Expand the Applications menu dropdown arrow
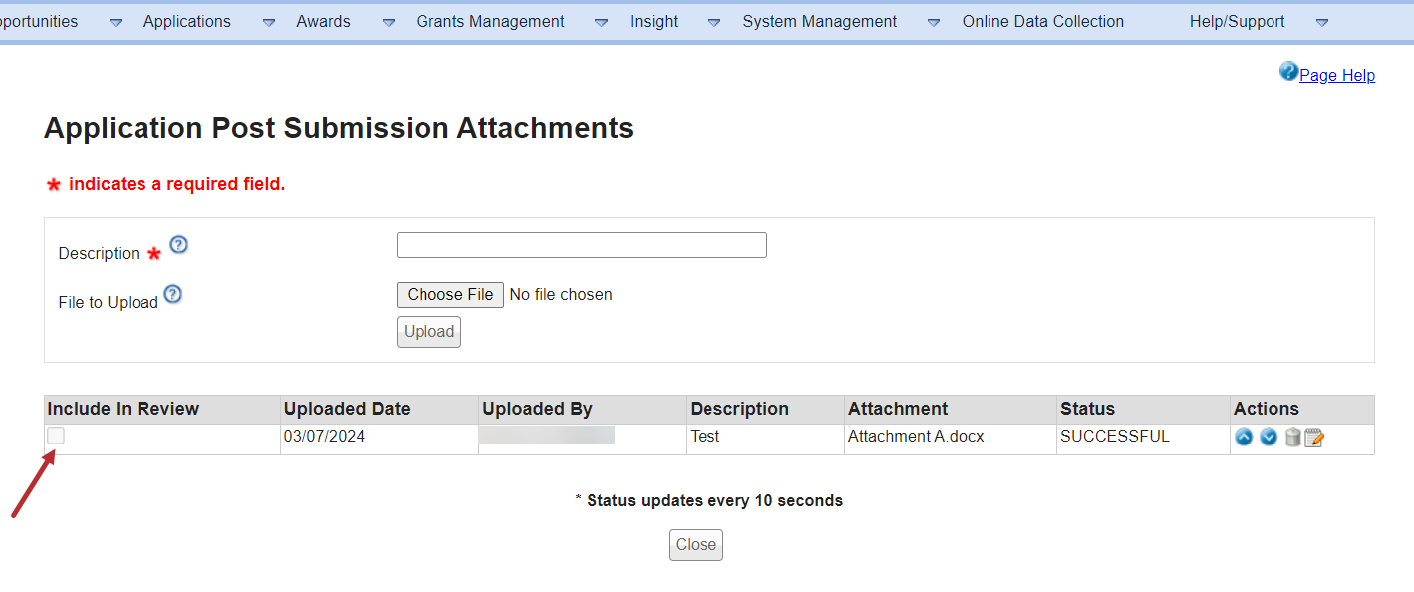The image size is (1414, 592). pos(269,22)
